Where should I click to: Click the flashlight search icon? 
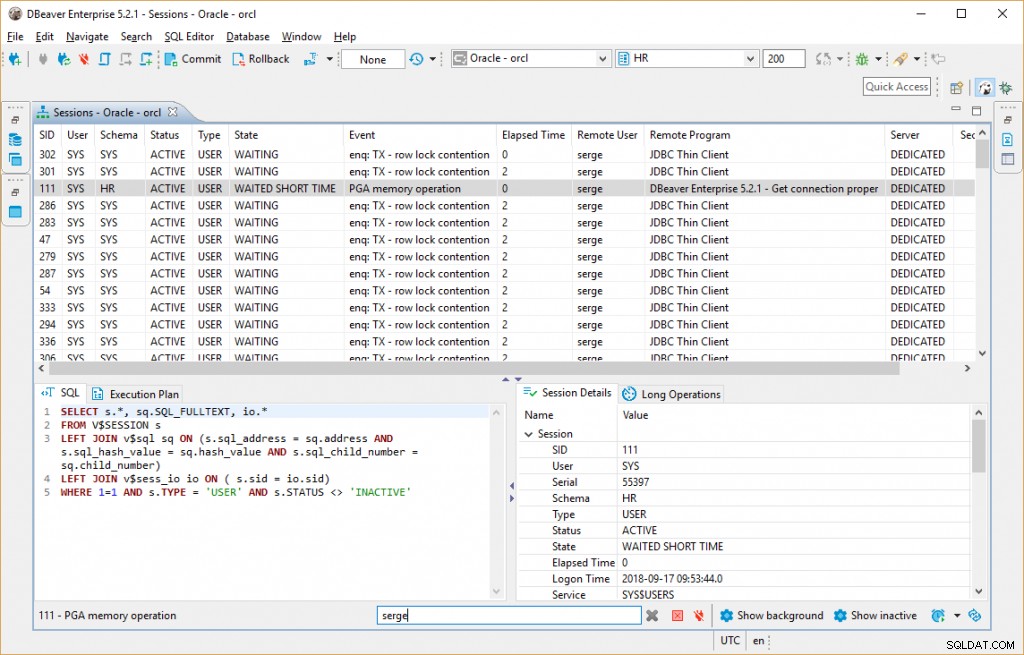coord(901,59)
